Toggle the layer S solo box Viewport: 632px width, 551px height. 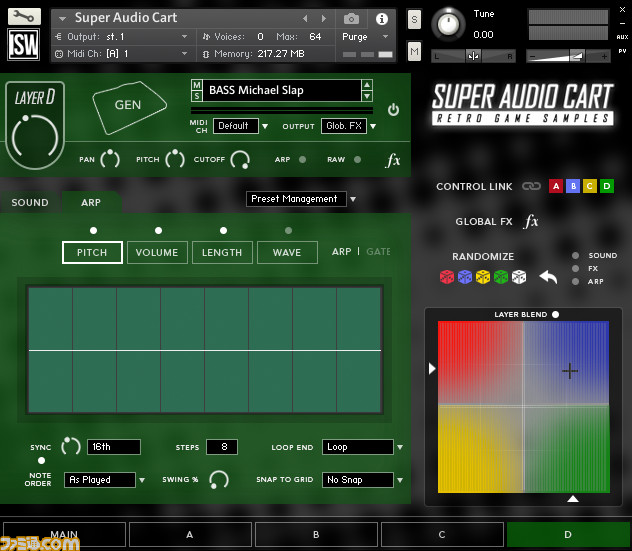[x=197, y=96]
